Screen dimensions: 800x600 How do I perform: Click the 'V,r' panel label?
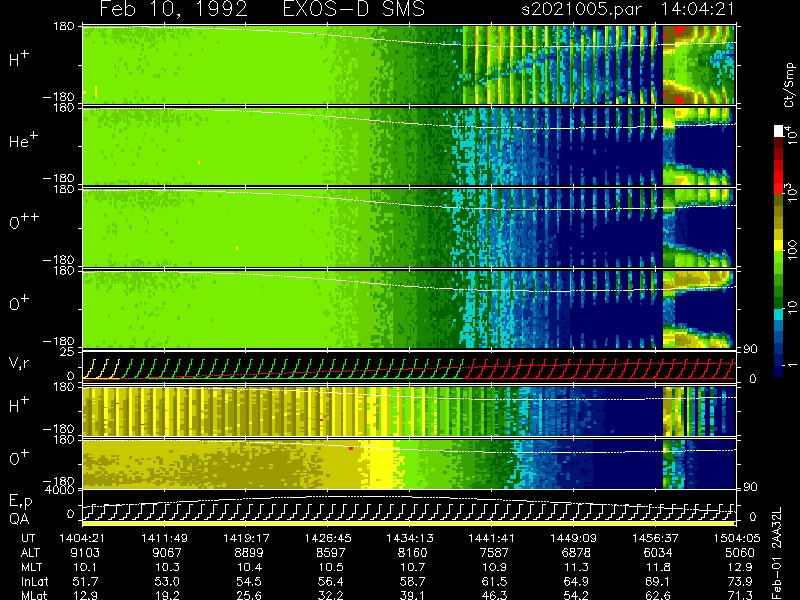(19, 363)
